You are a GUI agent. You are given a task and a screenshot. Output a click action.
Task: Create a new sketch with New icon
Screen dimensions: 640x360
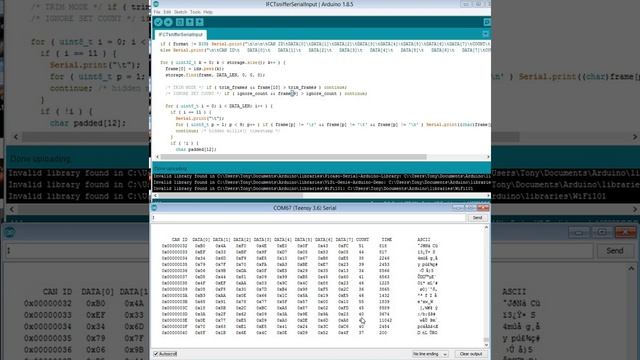coord(180,22)
